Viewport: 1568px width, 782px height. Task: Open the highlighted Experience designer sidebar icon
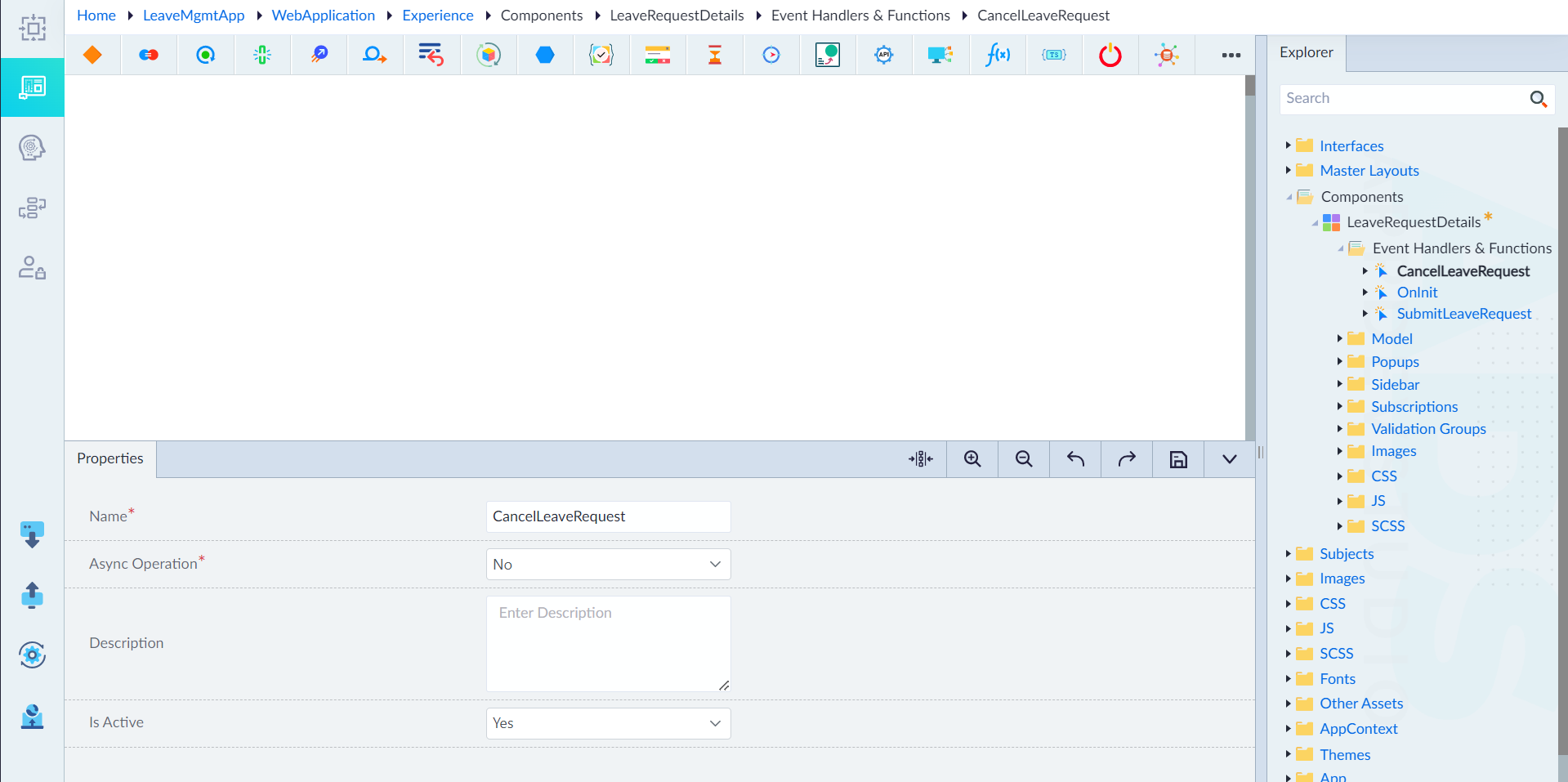(32, 87)
